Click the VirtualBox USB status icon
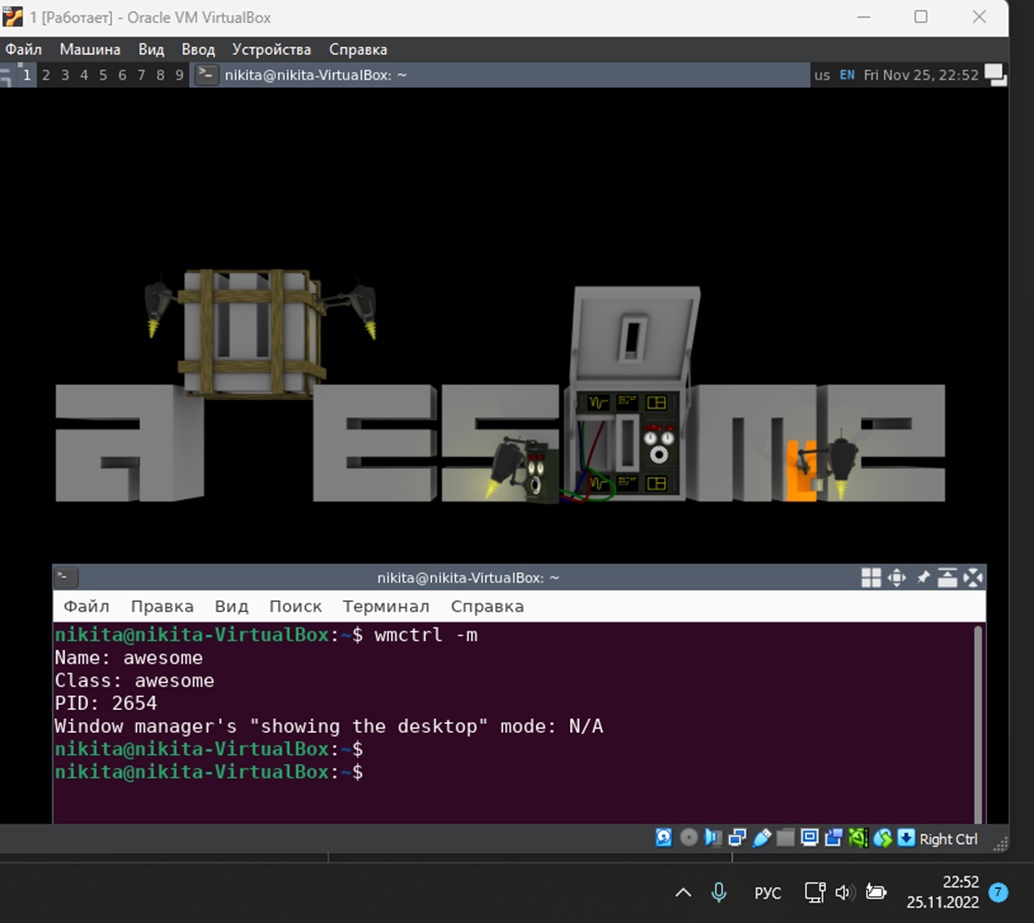This screenshot has width=1034, height=923. pyautogui.click(x=762, y=838)
